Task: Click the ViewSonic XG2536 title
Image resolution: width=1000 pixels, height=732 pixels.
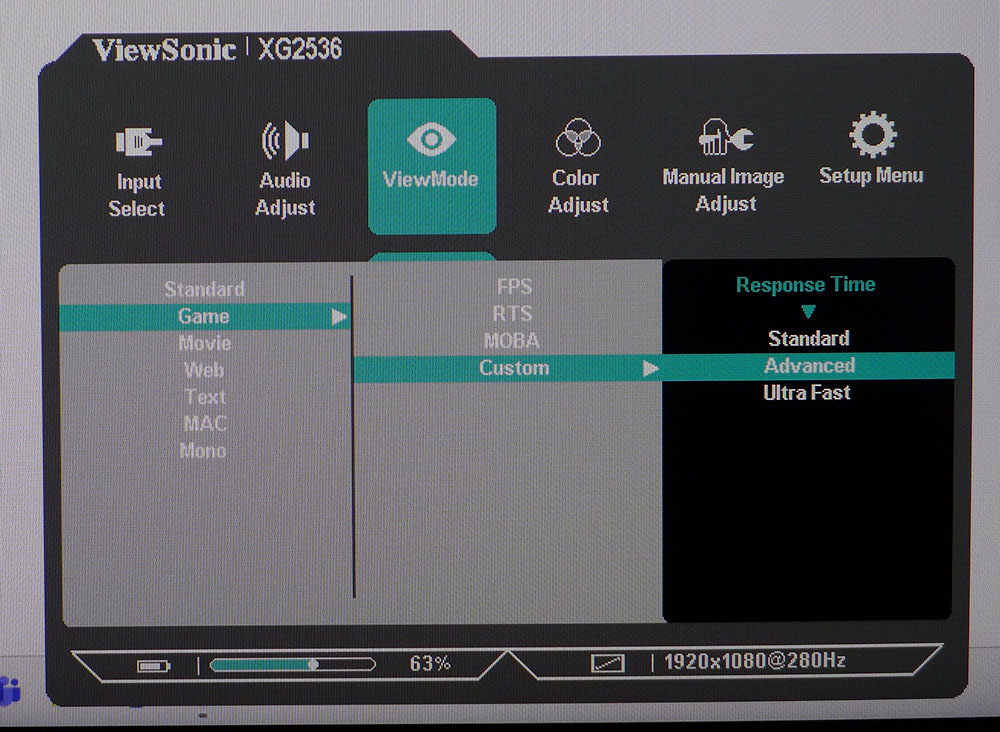Action: point(217,50)
